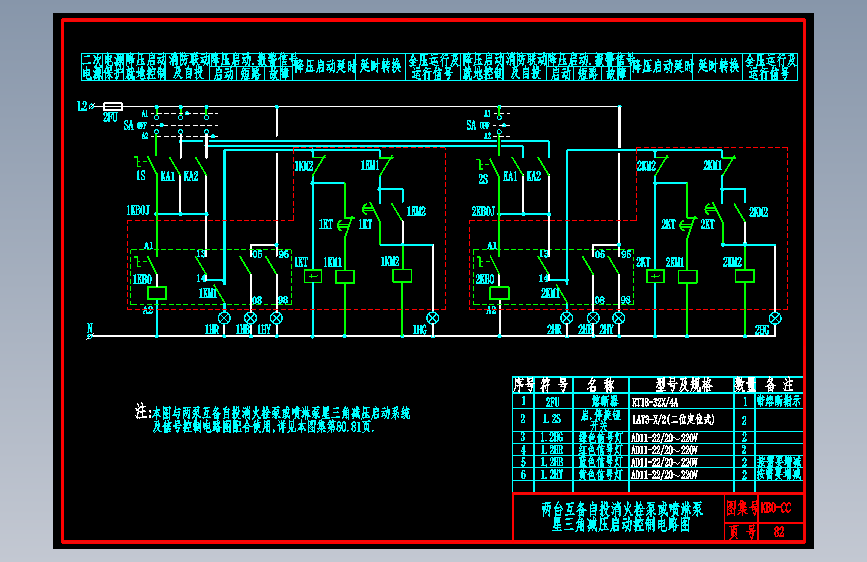The width and height of the screenshot is (867, 562).
Task: Click the 2KBOJ label
Action: (x=483, y=211)
